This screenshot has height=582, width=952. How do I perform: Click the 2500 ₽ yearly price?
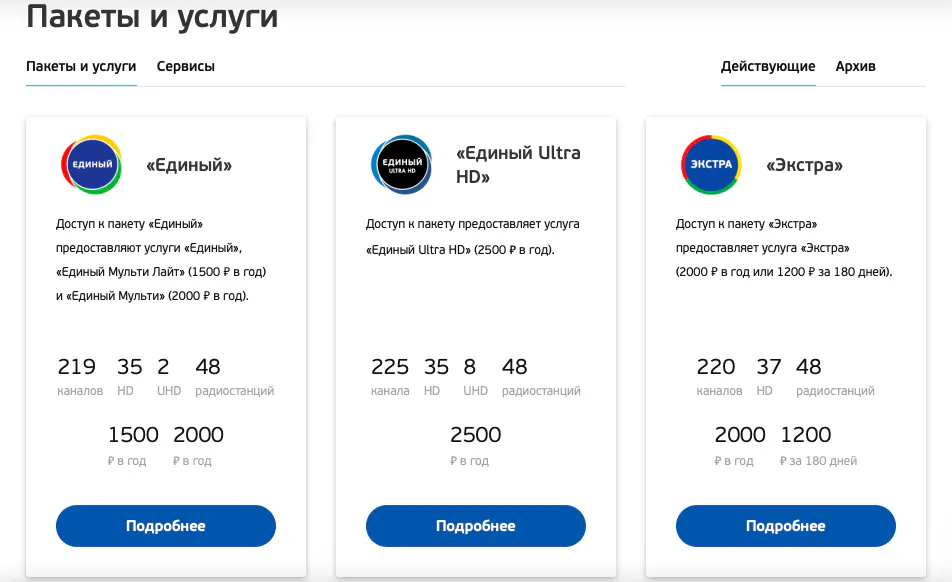pos(475,436)
